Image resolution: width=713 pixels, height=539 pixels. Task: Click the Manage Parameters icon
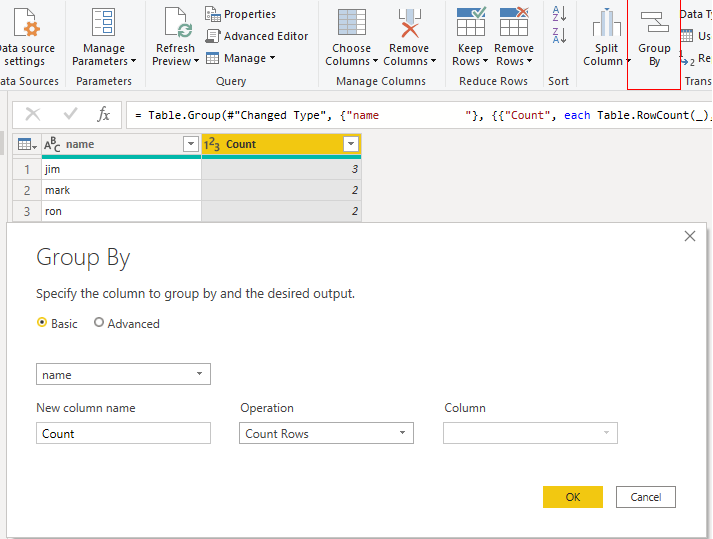tap(104, 22)
